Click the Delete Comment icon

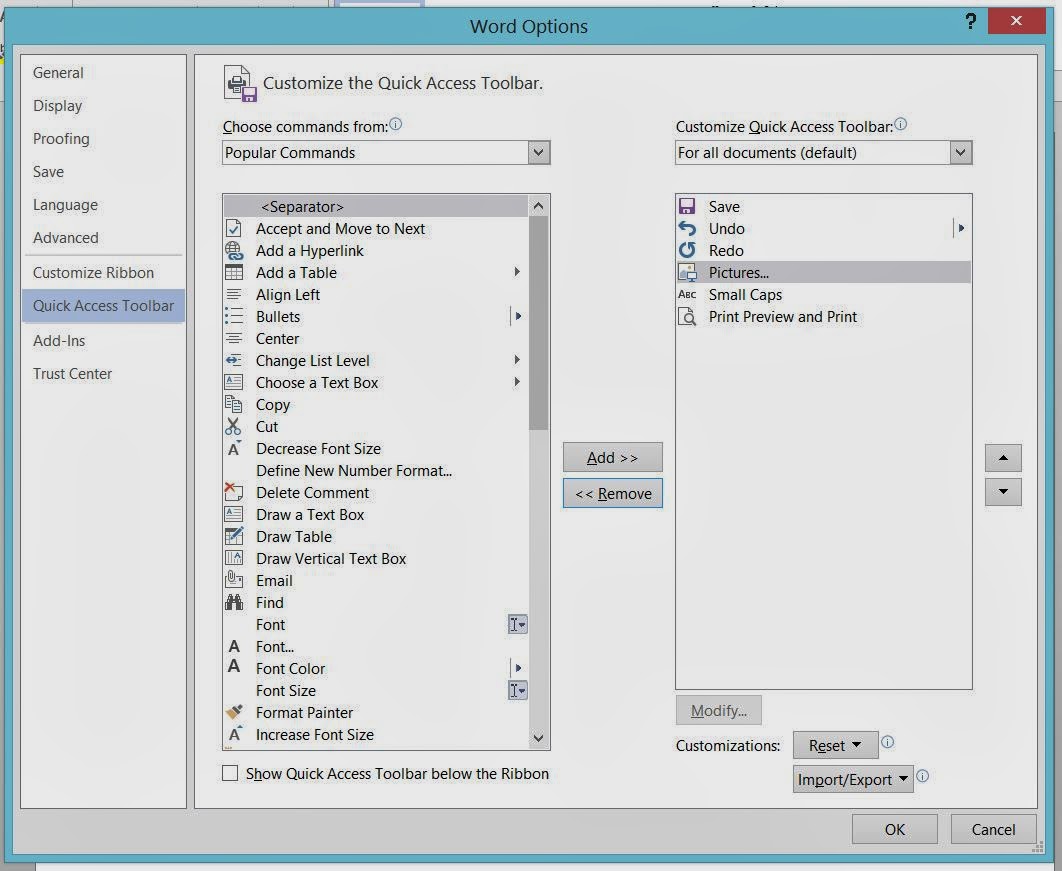coord(234,492)
